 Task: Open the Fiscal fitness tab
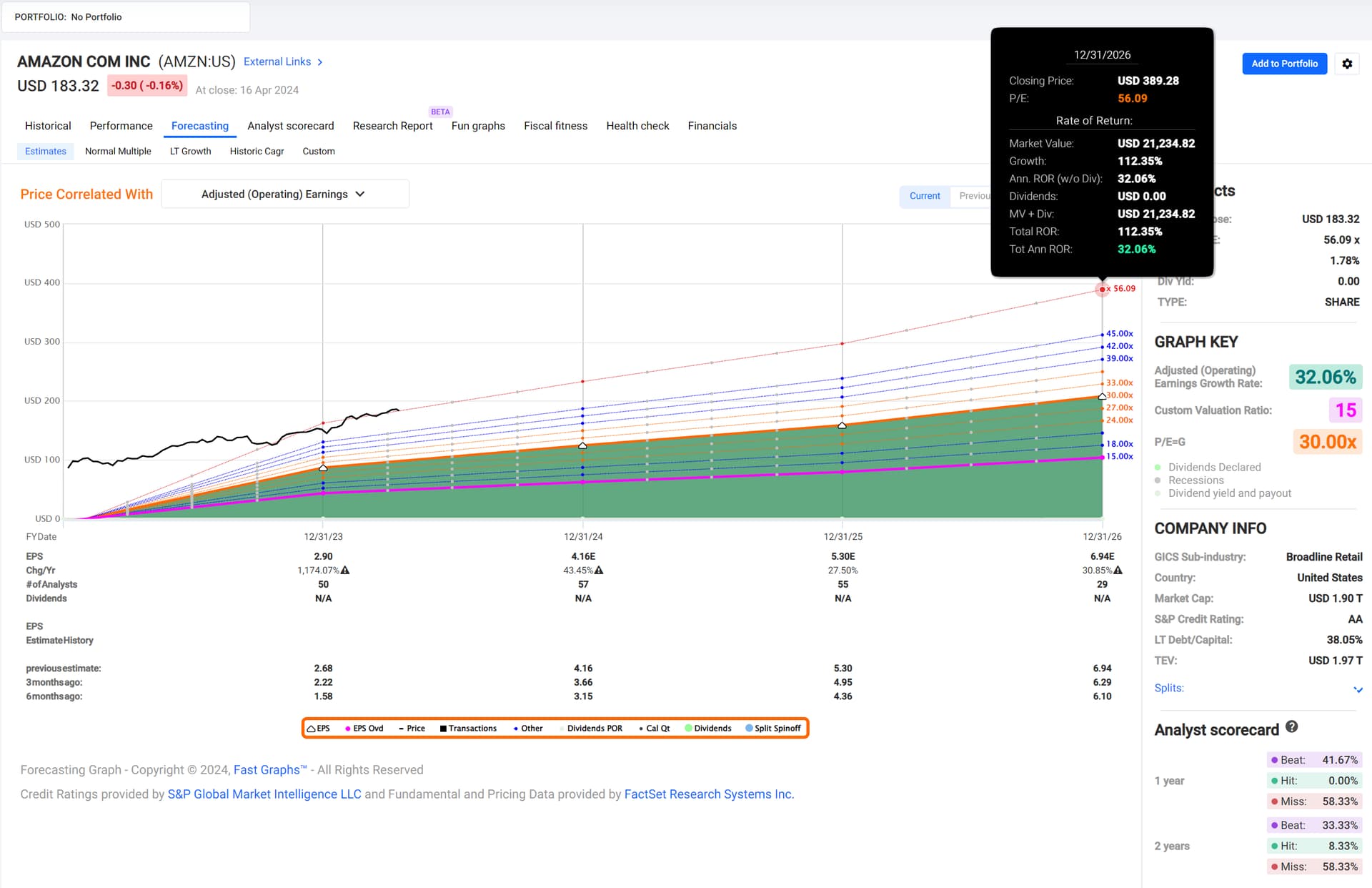(x=555, y=126)
